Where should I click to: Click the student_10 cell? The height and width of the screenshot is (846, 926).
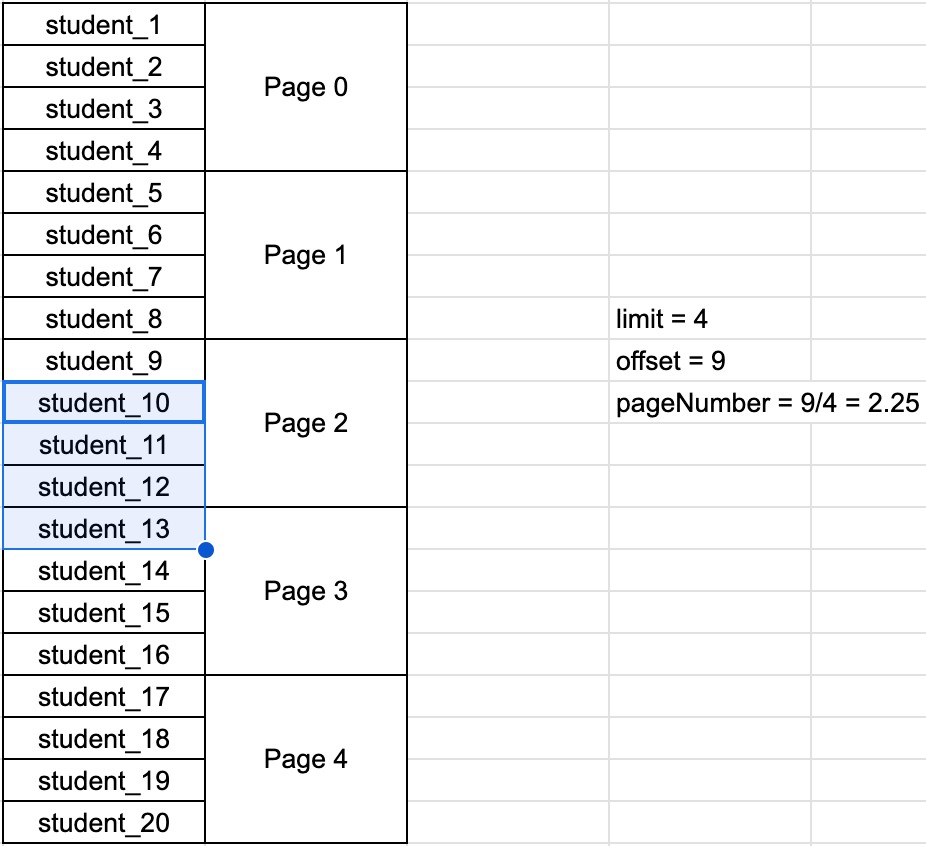click(x=104, y=403)
